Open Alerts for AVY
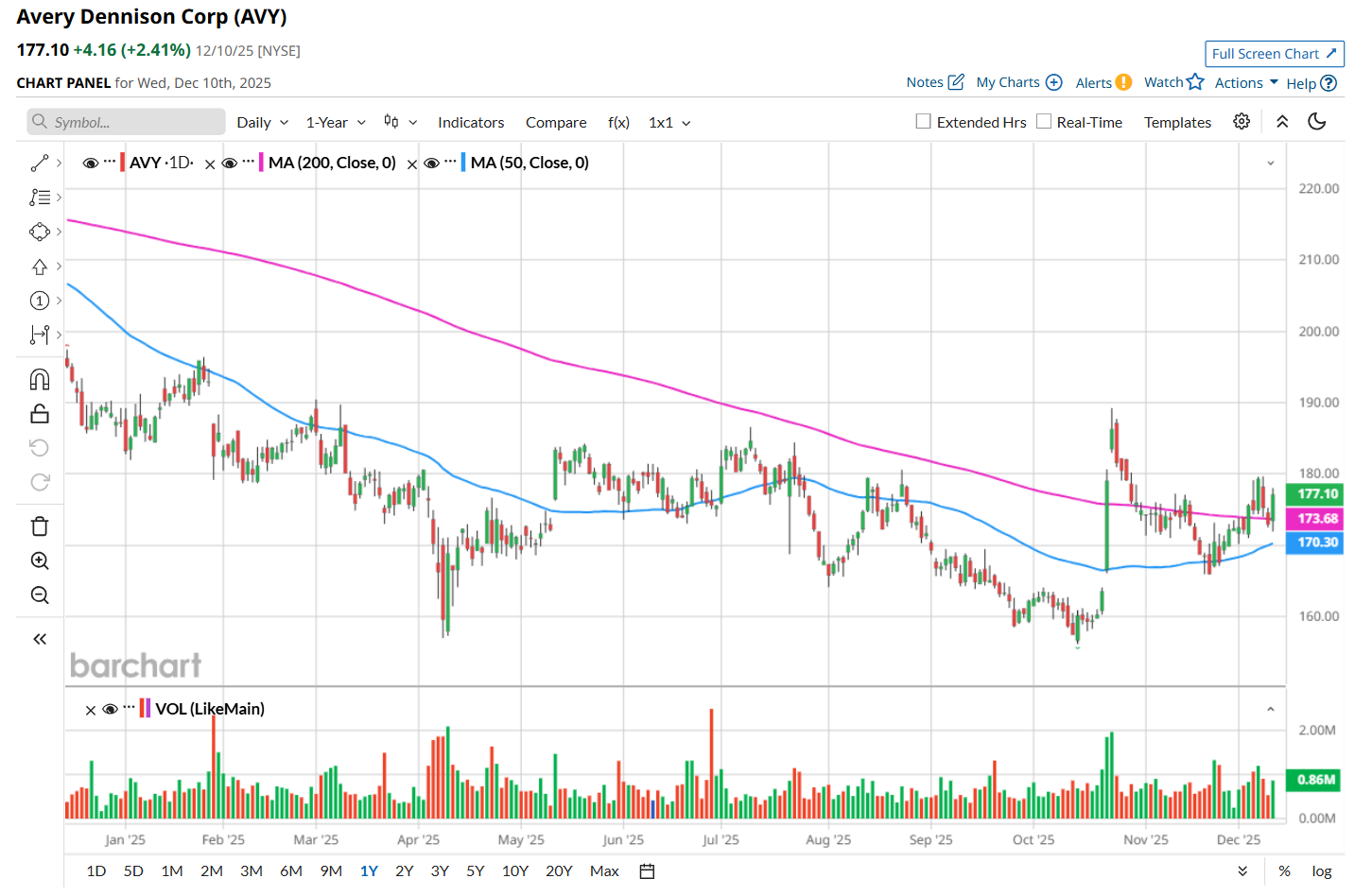The width and height of the screenshot is (1372, 896). (x=1103, y=82)
